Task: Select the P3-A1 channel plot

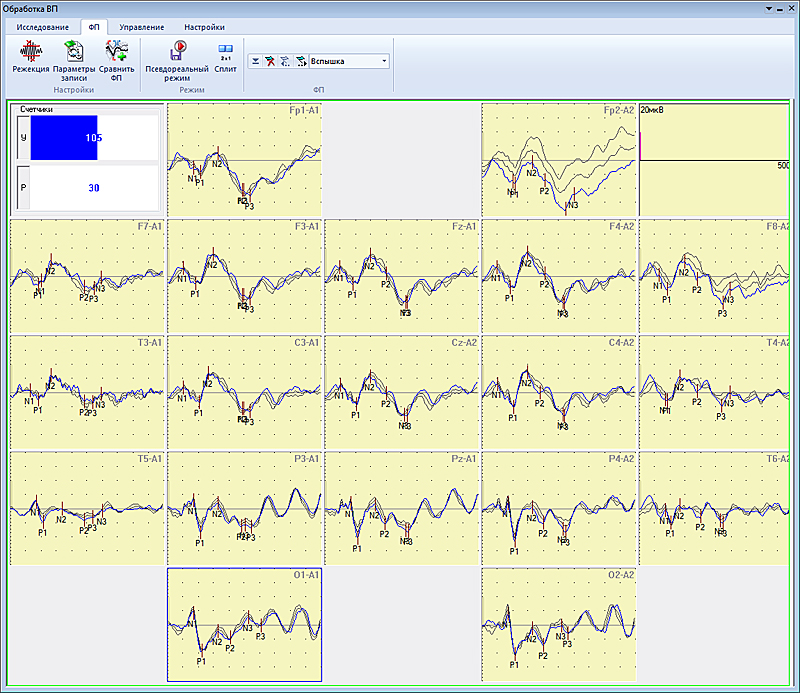Action: pyautogui.click(x=244, y=509)
